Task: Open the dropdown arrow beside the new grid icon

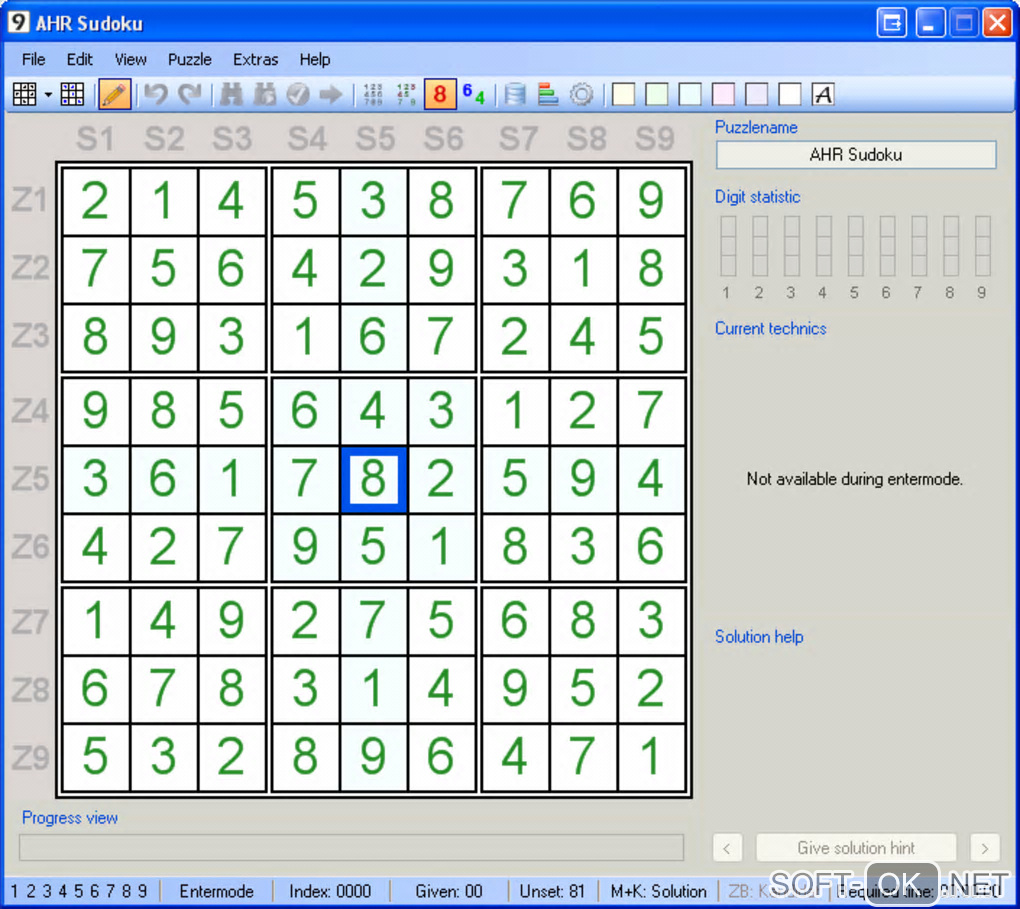Action: point(48,95)
